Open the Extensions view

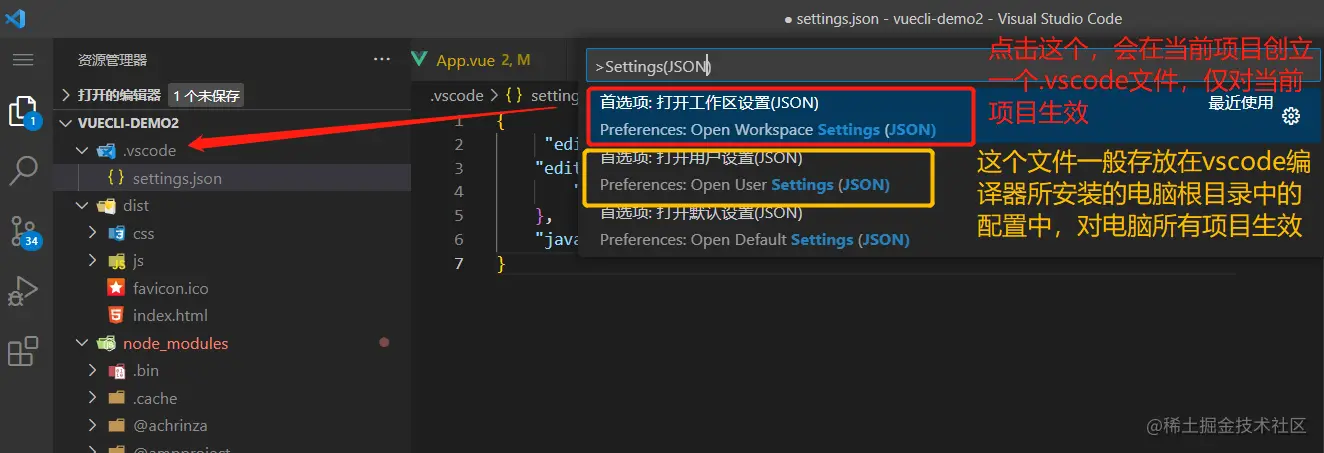[22, 352]
